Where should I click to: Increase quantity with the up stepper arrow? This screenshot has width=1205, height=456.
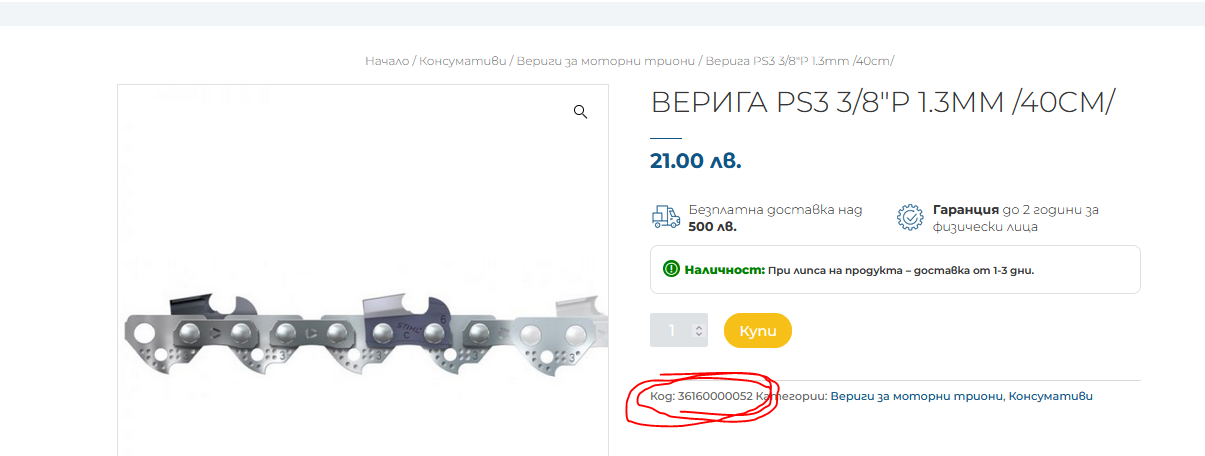point(698,325)
